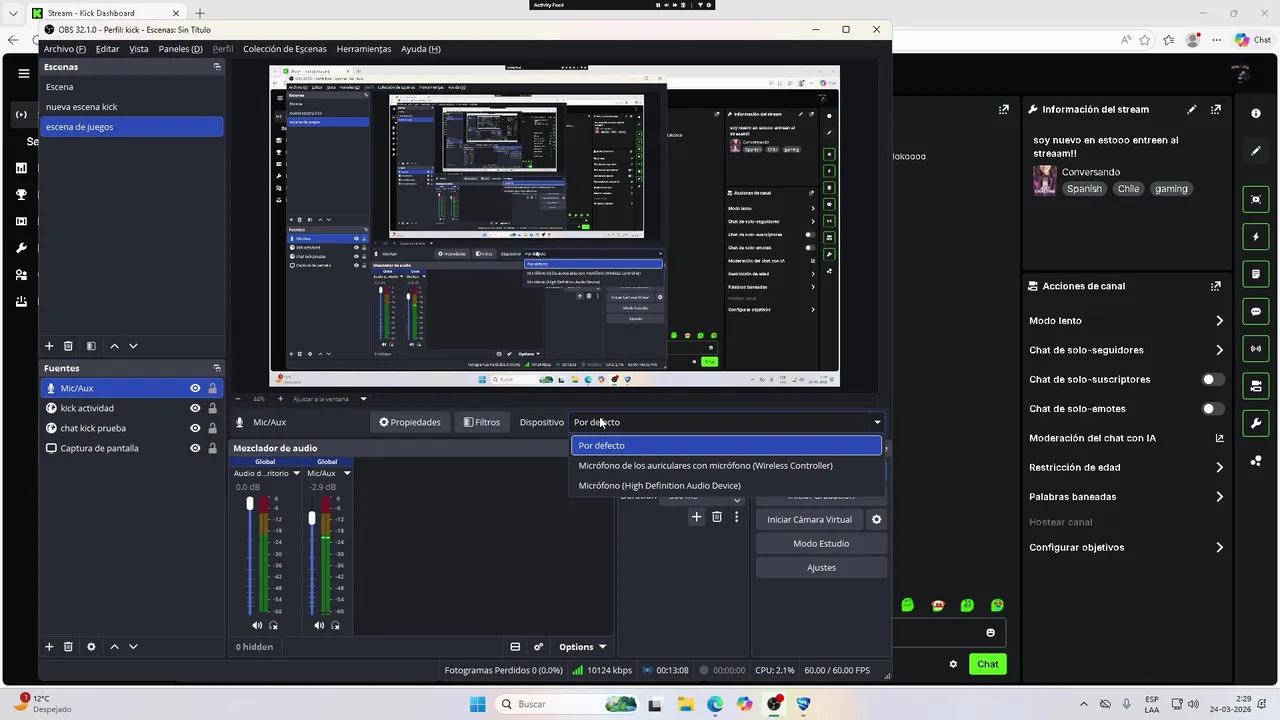Image resolution: width=1280 pixels, height=720 pixels.
Task: Move source down in Fuentes toolbar
Action: 133,647
